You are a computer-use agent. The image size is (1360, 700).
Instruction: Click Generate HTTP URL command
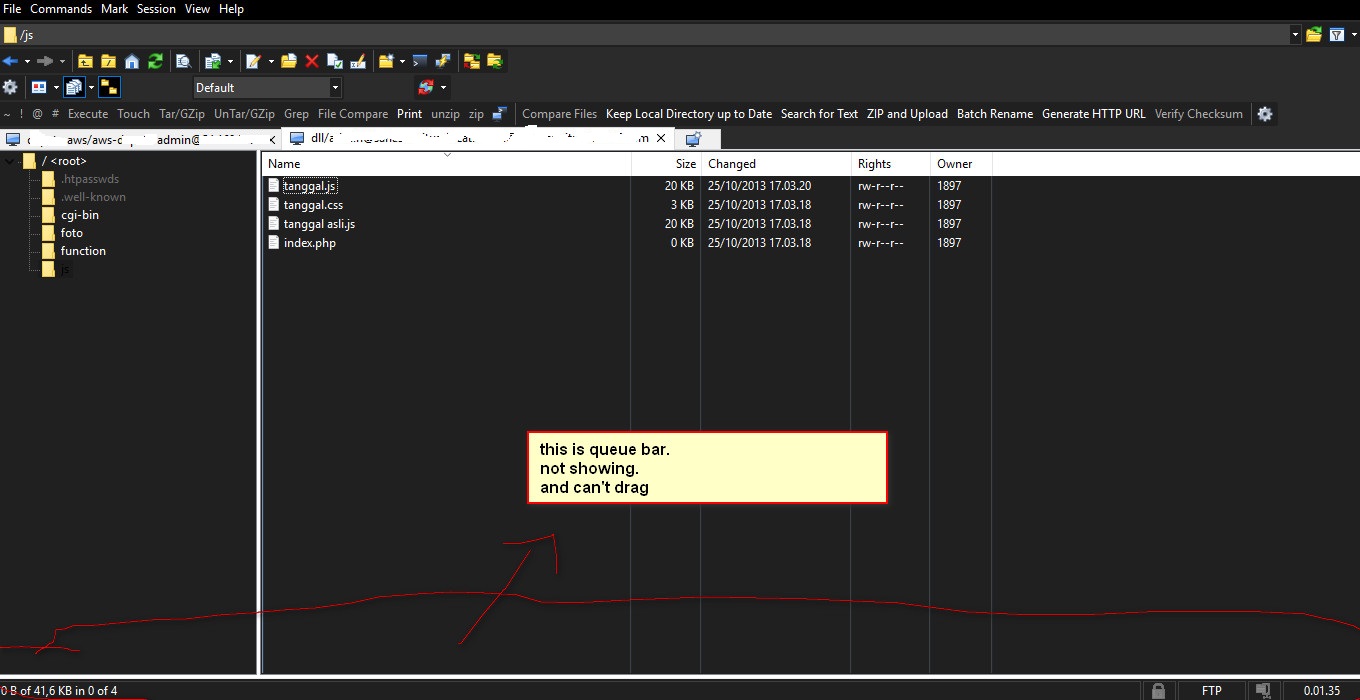[x=1093, y=114]
